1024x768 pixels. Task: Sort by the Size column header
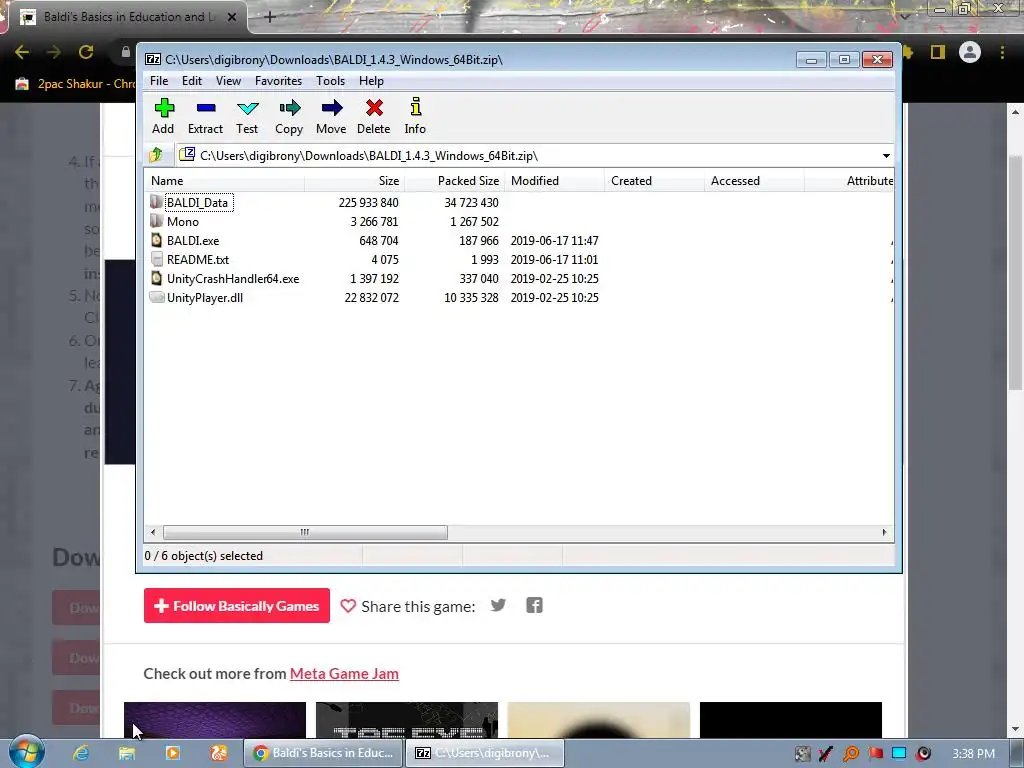pyautogui.click(x=354, y=181)
